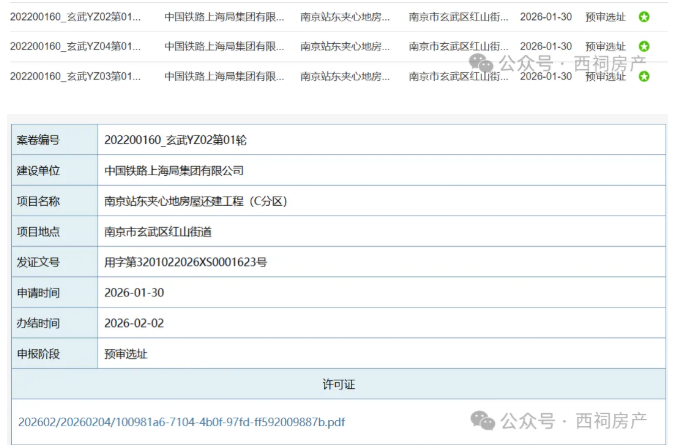Select case 202200160_玄武YZ03 in the list
The image size is (683, 445).
[x=75, y=76]
